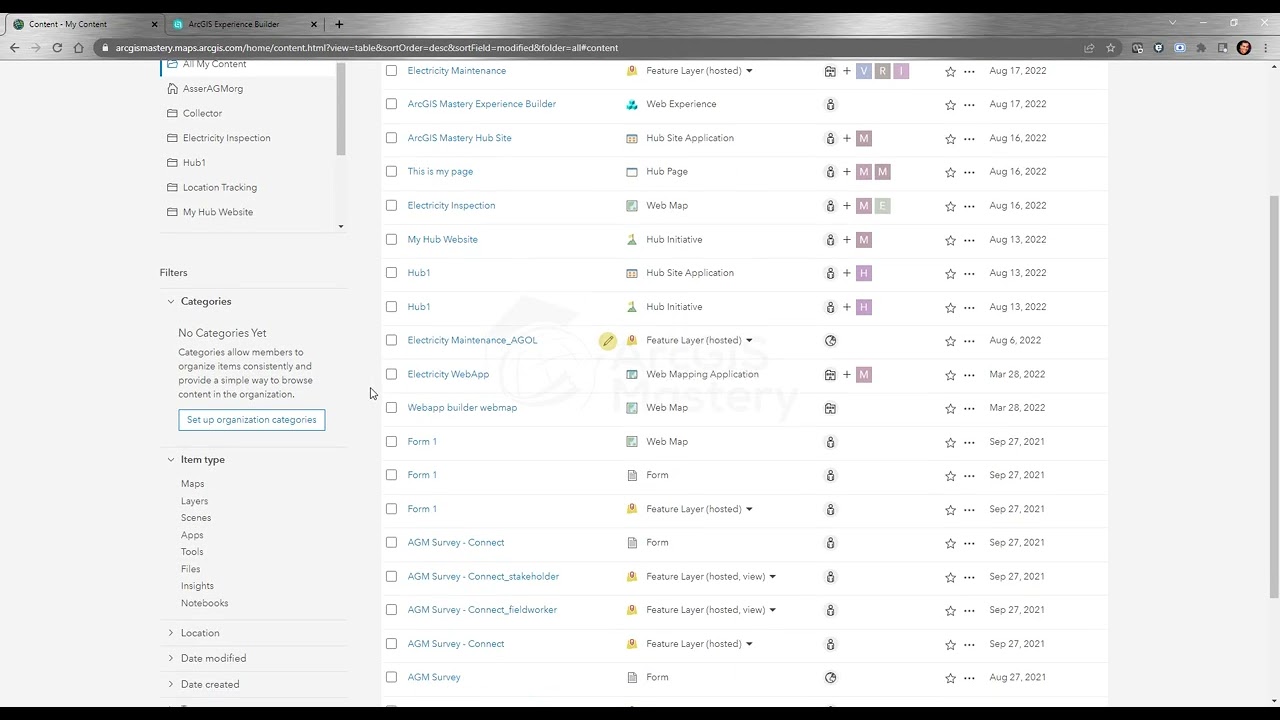Image resolution: width=1280 pixels, height=720 pixels.
Task: Click the page vertical scrollbar
Action: click(1274, 396)
